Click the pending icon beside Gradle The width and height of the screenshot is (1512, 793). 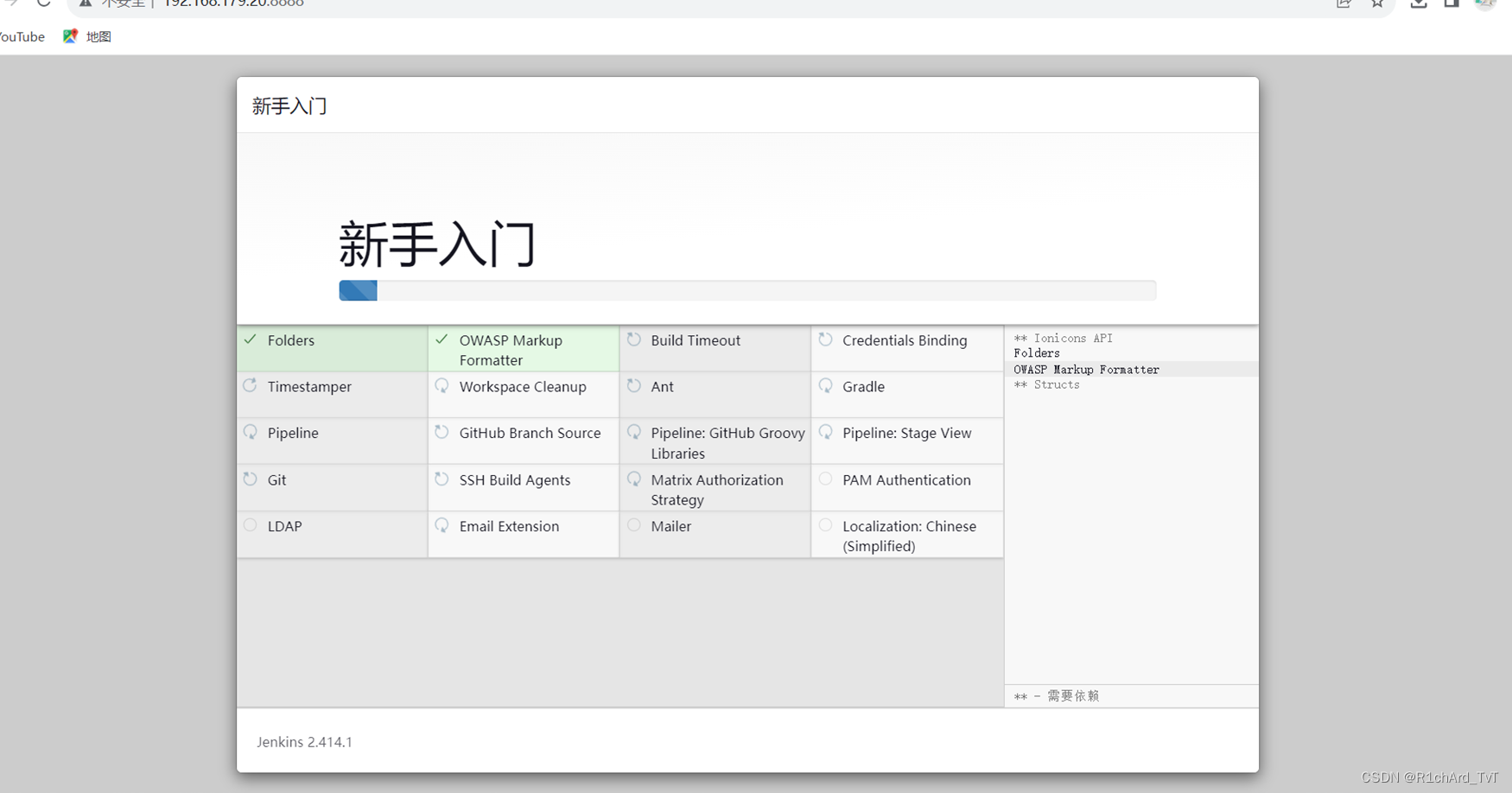pos(826,386)
